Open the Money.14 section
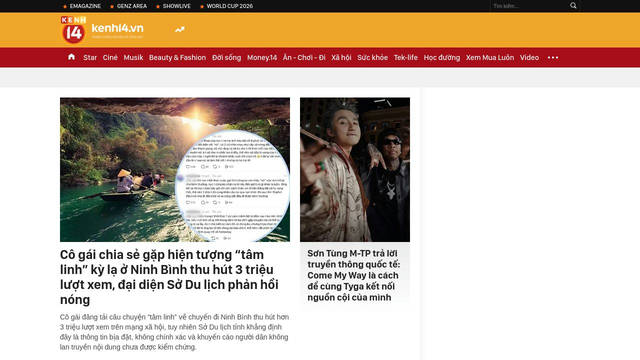640x360 pixels. (x=262, y=58)
